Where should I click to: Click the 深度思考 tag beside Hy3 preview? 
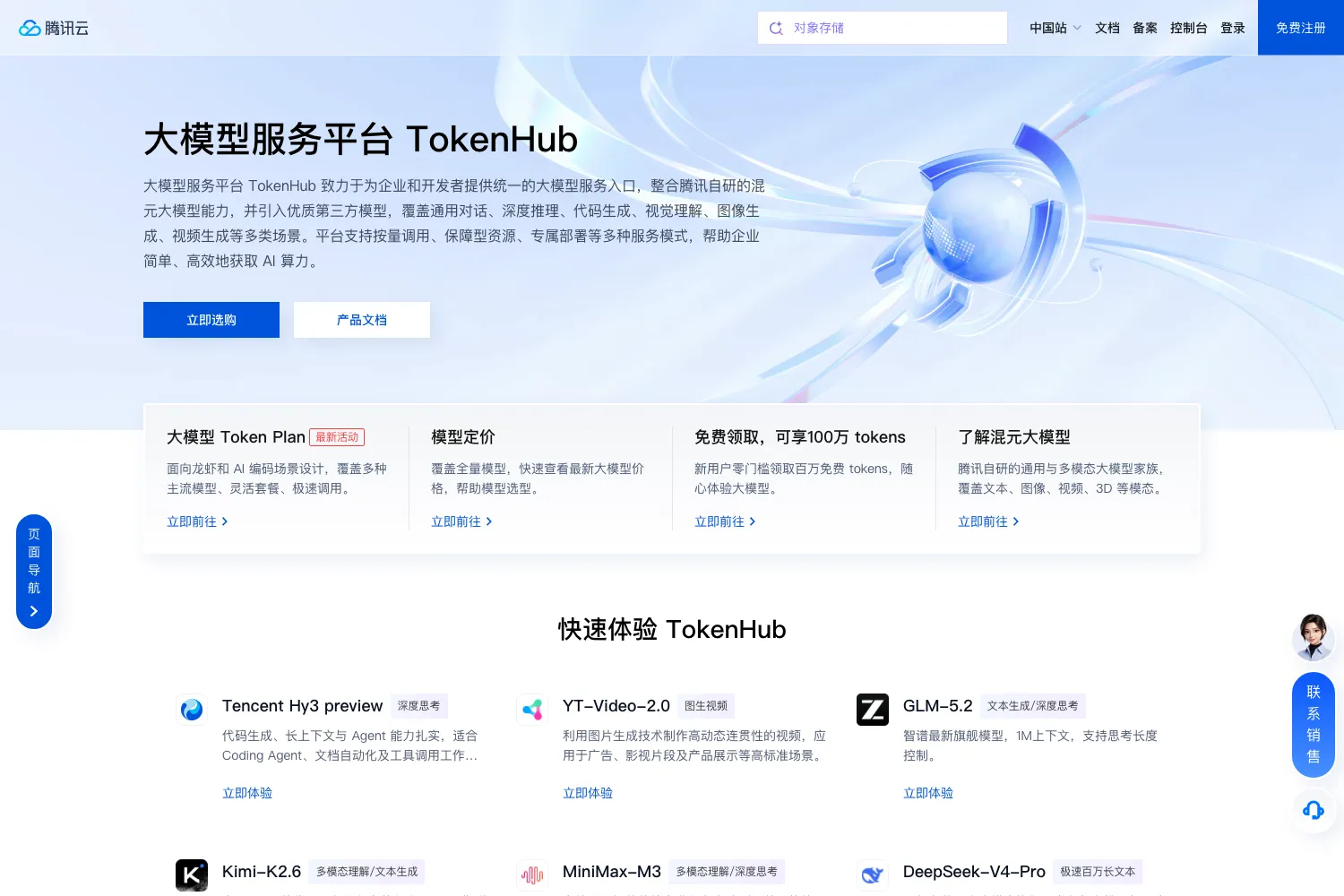419,706
